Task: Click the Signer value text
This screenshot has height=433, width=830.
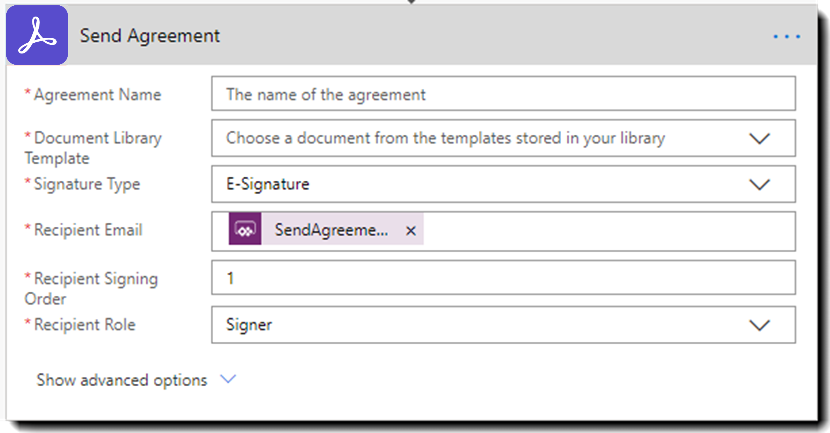Action: [249, 325]
